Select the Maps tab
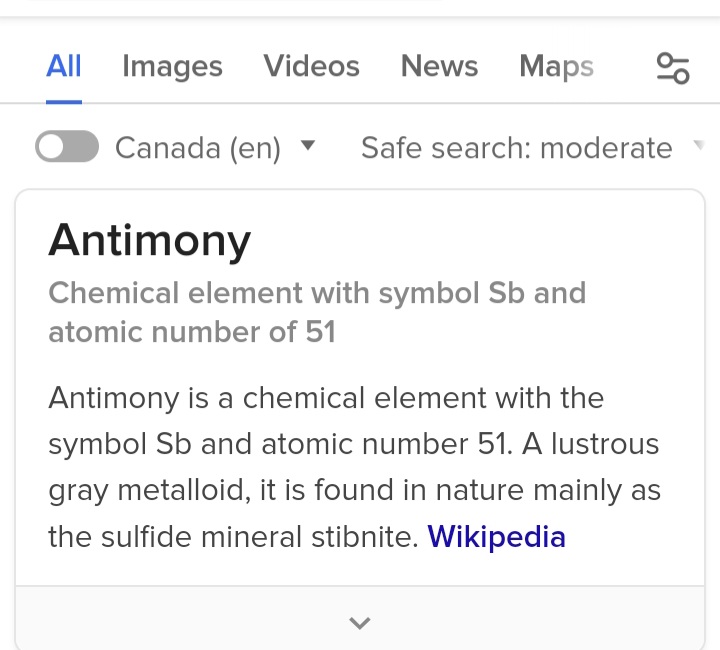 click(556, 66)
